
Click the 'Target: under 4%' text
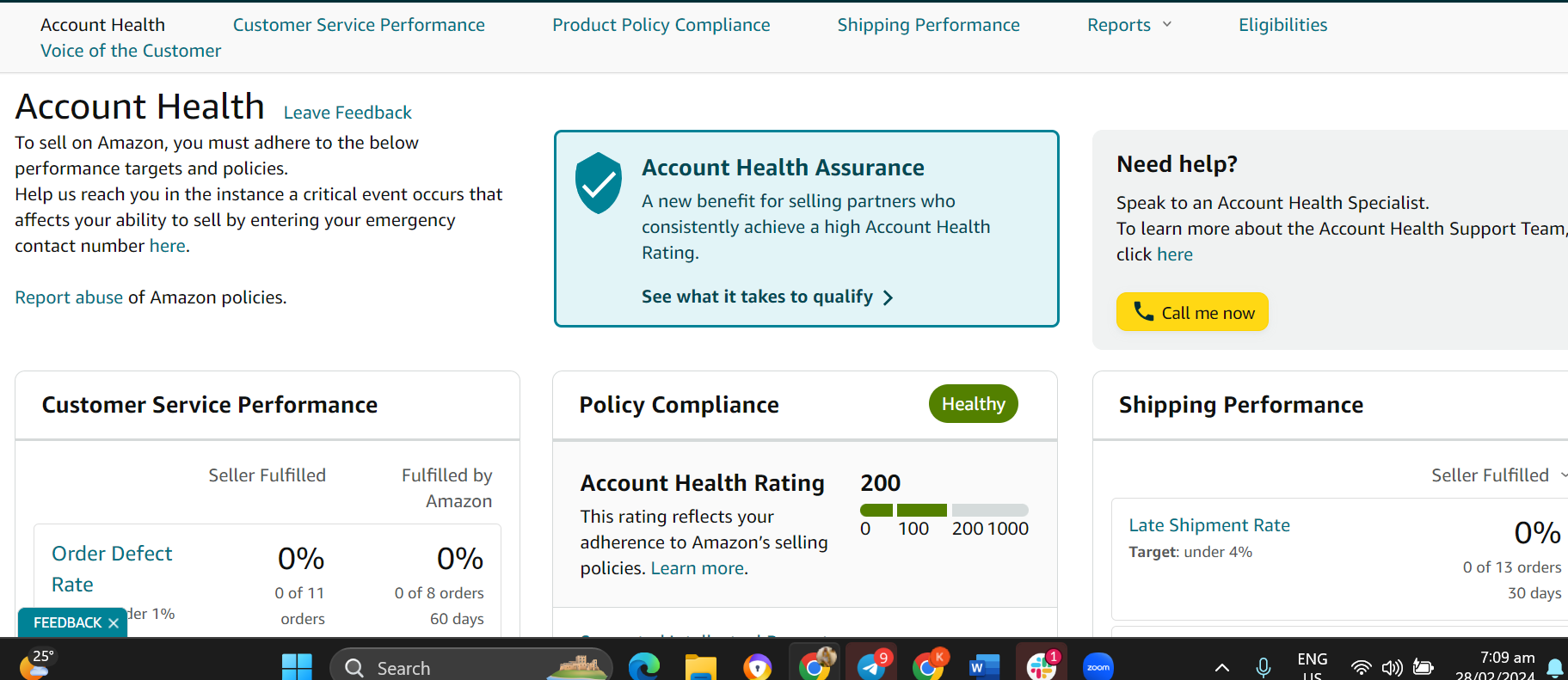(1190, 552)
